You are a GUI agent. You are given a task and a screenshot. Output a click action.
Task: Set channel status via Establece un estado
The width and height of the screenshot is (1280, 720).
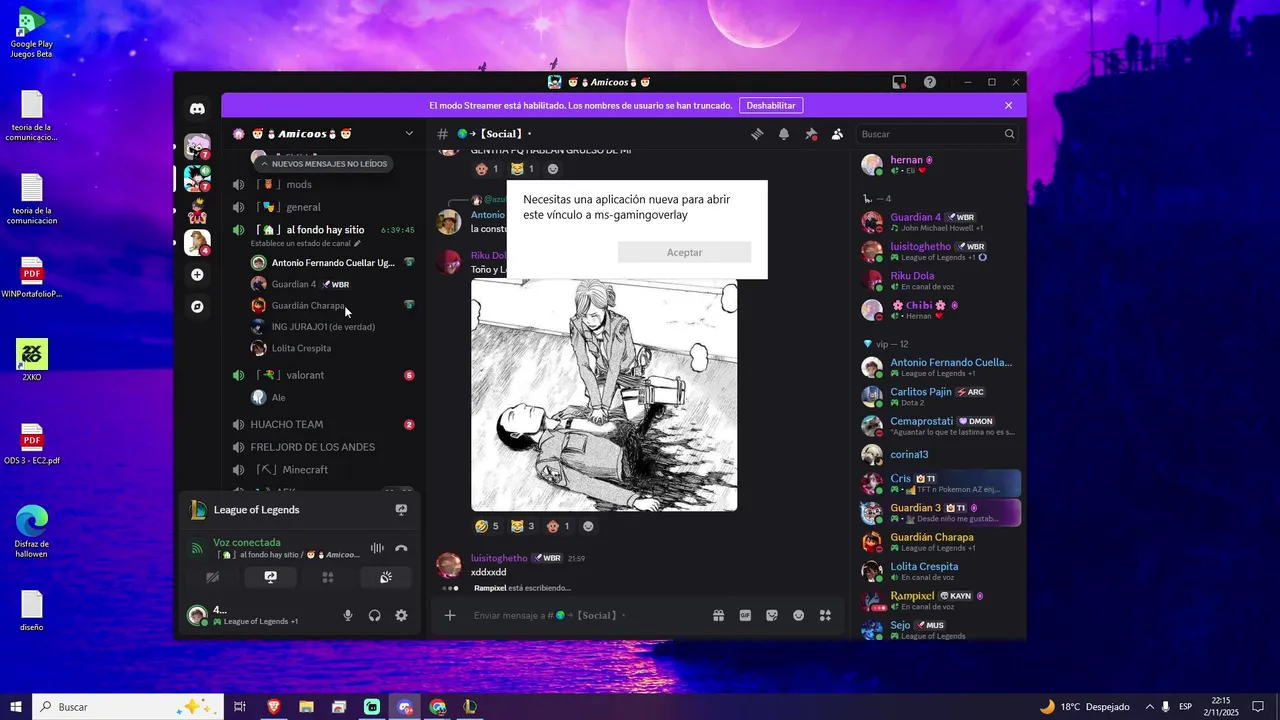[305, 243]
